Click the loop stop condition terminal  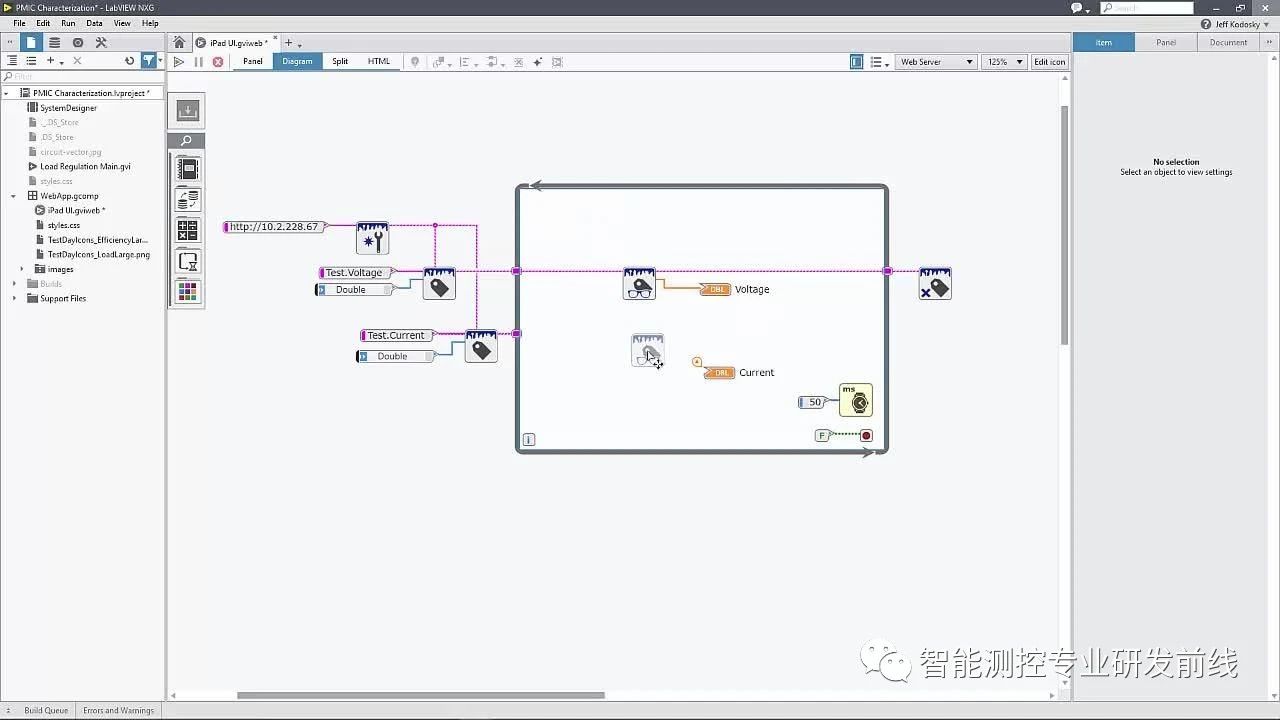(867, 435)
